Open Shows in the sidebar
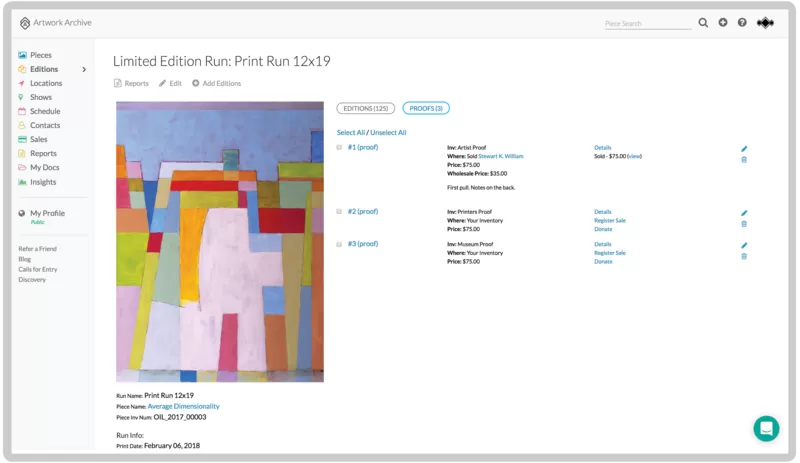 (41, 97)
